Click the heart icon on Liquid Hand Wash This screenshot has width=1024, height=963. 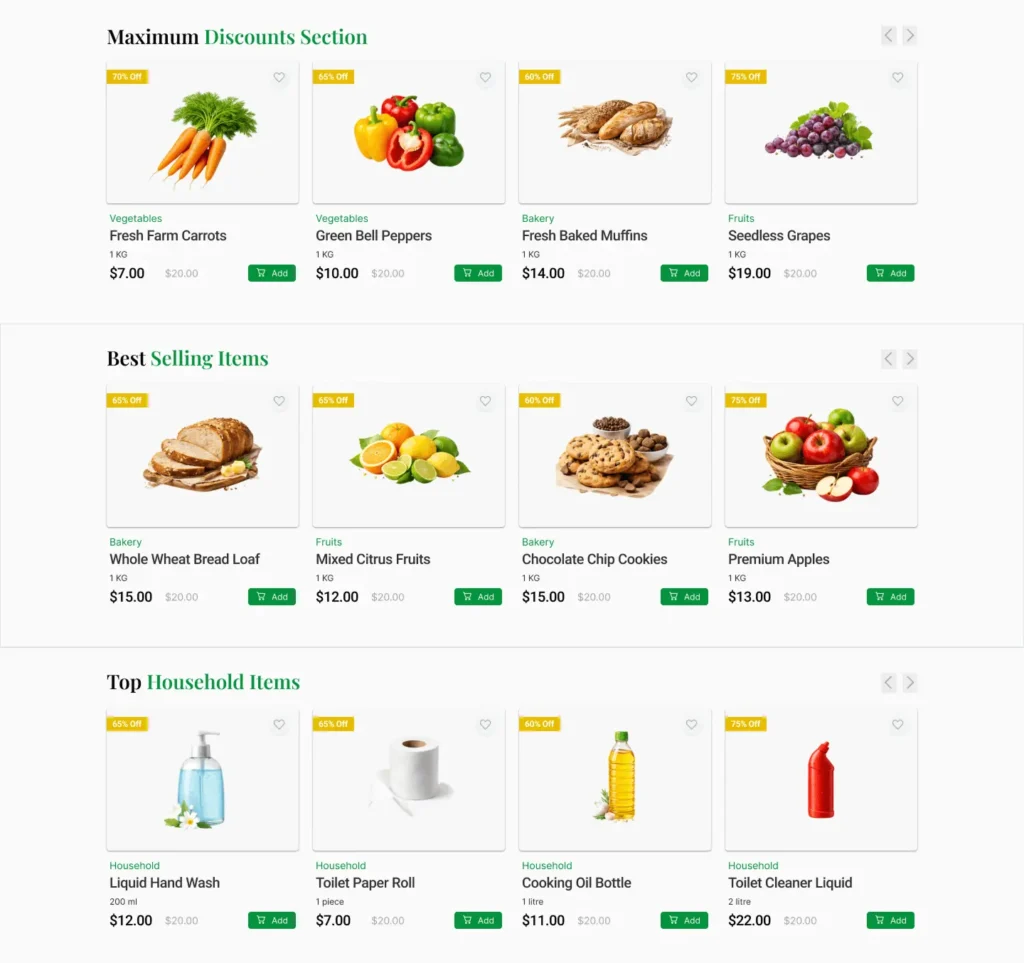tap(279, 725)
